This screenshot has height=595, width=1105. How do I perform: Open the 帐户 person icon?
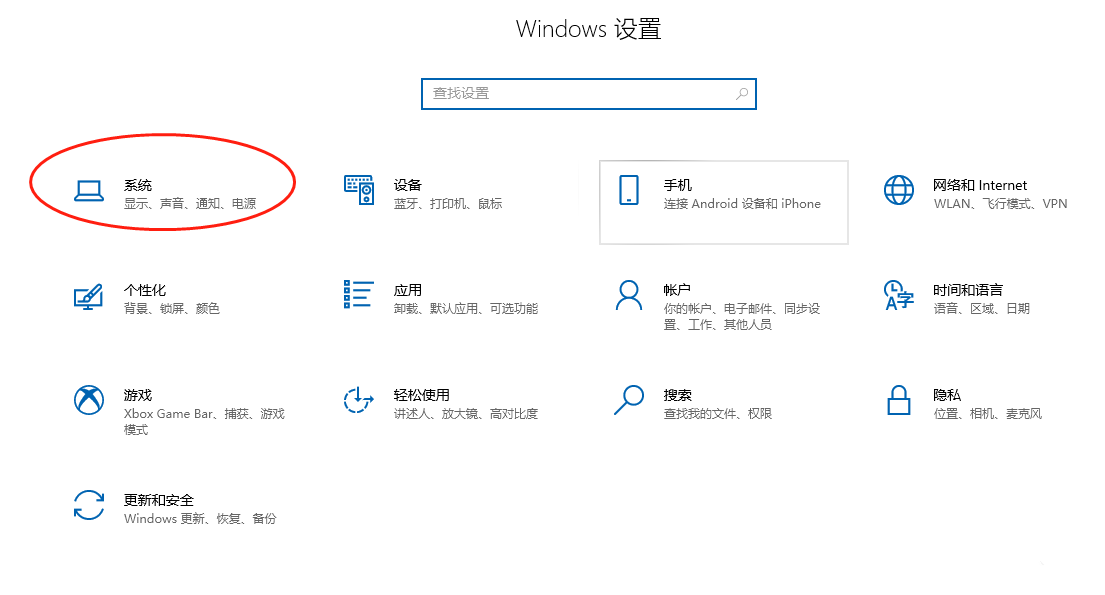[629, 295]
